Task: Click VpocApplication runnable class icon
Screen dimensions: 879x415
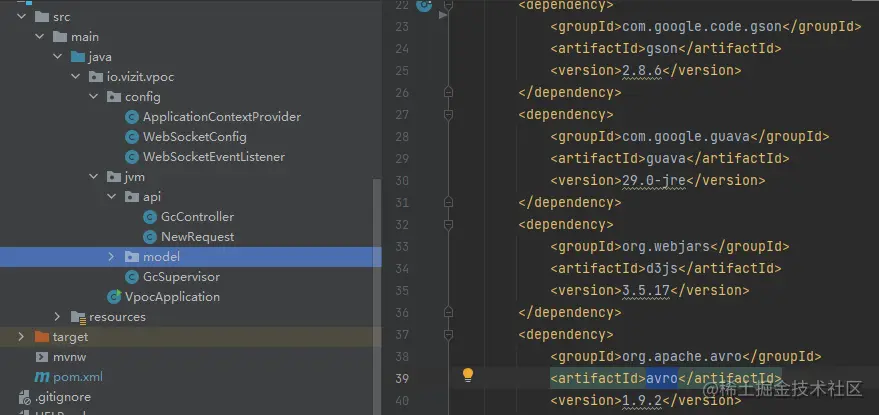Action: click(114, 297)
